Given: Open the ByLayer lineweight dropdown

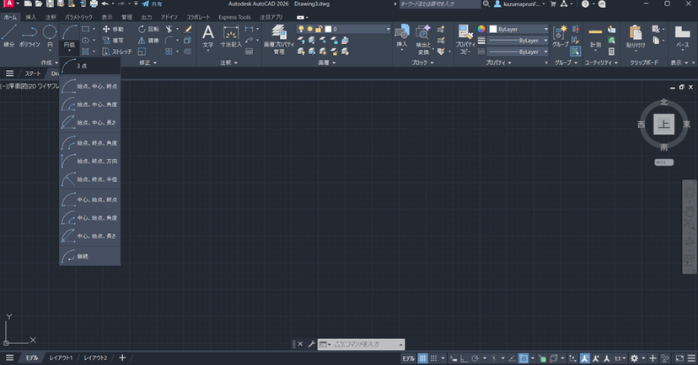Looking at the screenshot, I should 546,41.
